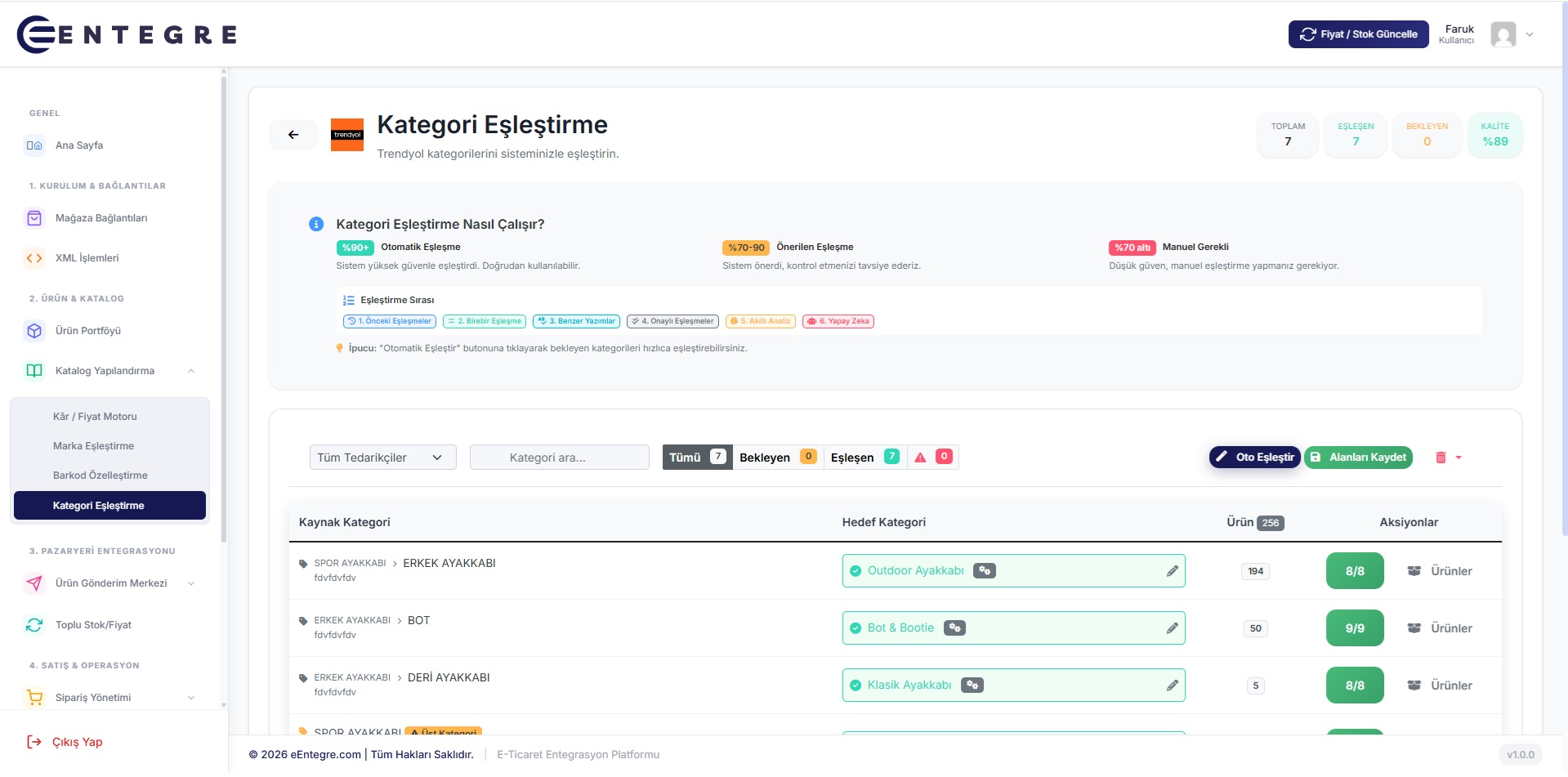Go back with the left arrow button
Viewport: 1568px width, 777px height.
pos(293,135)
